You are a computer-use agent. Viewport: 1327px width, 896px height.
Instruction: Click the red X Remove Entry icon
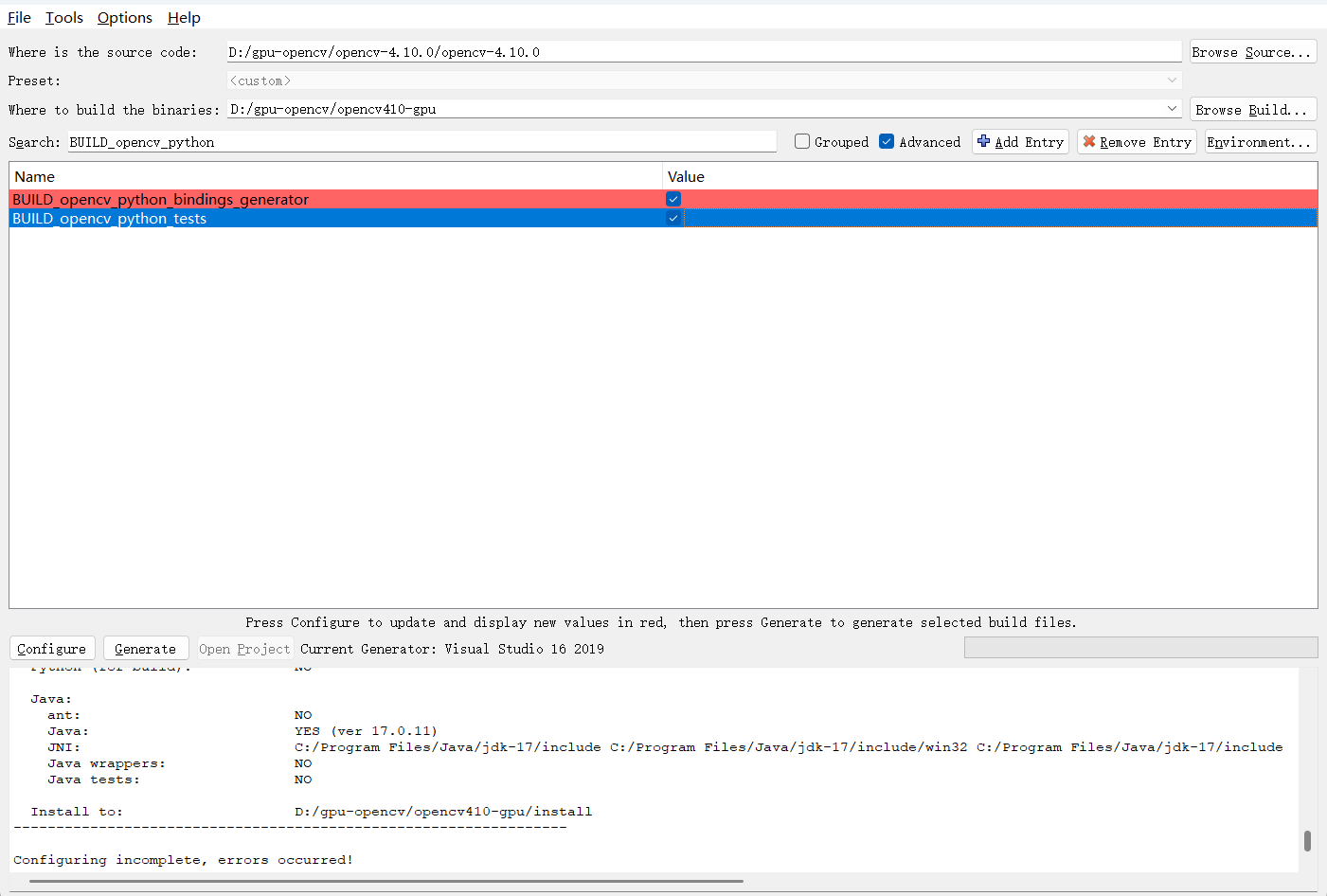1091,141
